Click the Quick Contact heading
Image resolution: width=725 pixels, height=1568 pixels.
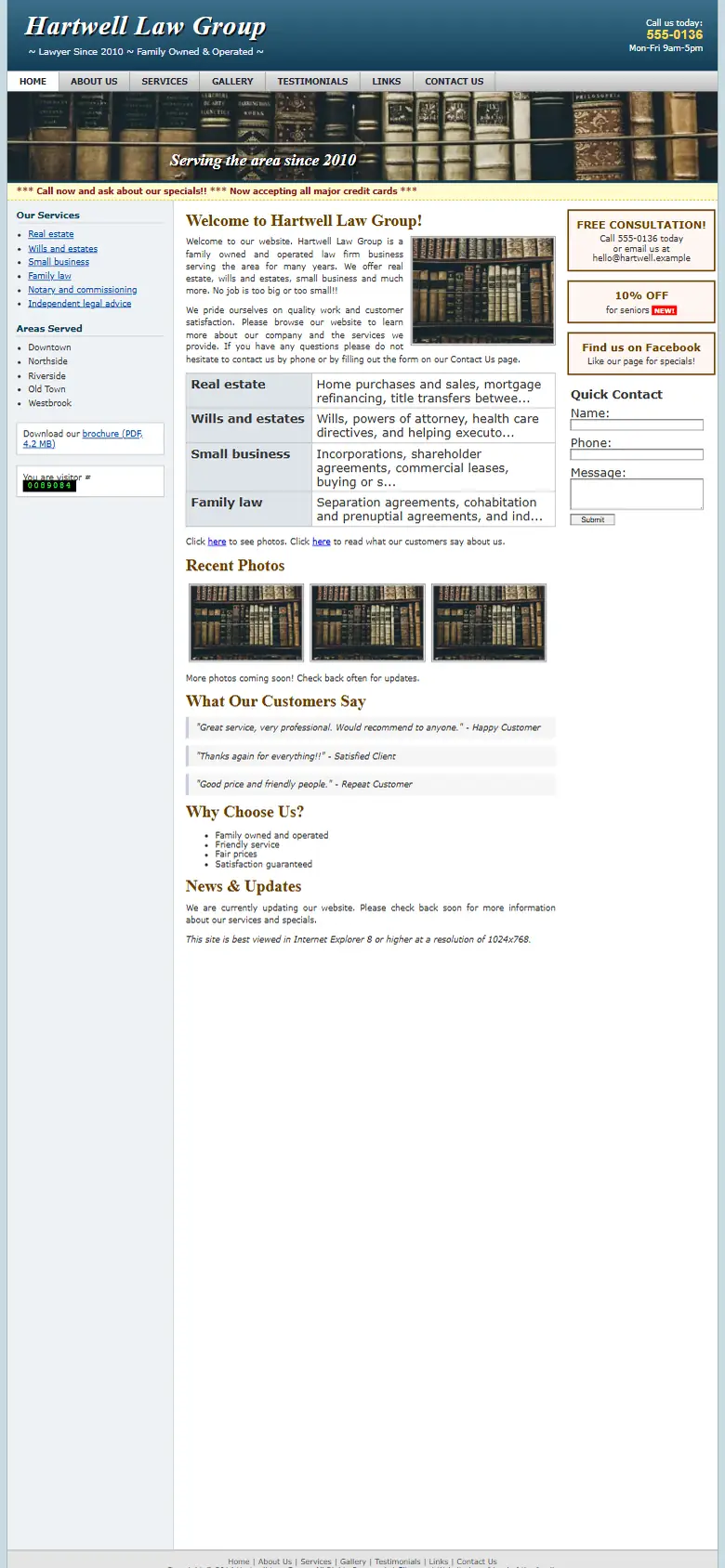616,395
